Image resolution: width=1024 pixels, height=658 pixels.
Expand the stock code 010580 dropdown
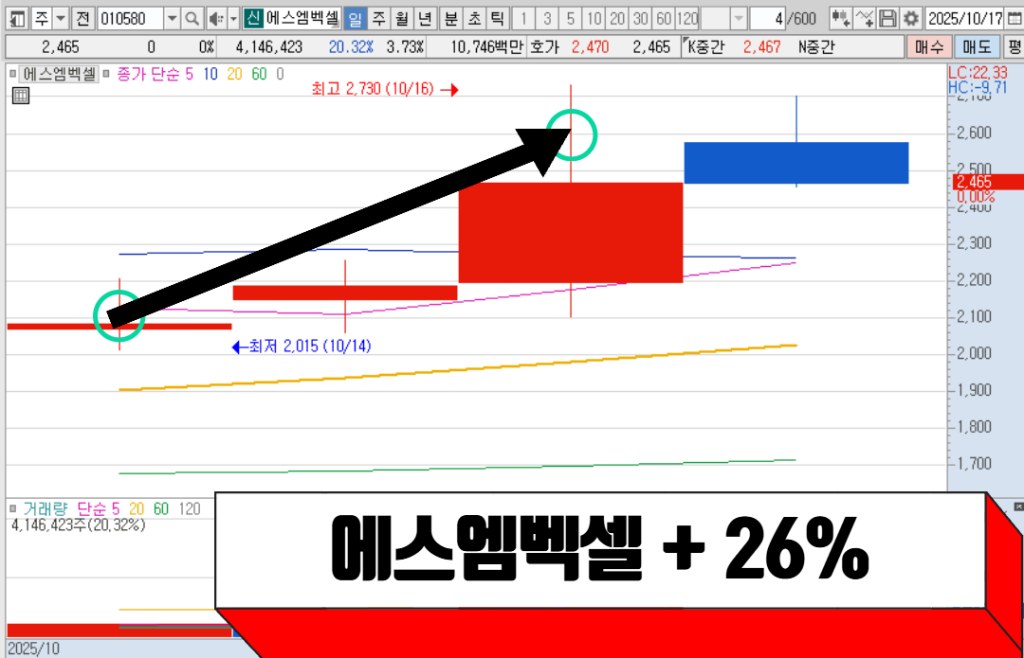click(170, 19)
